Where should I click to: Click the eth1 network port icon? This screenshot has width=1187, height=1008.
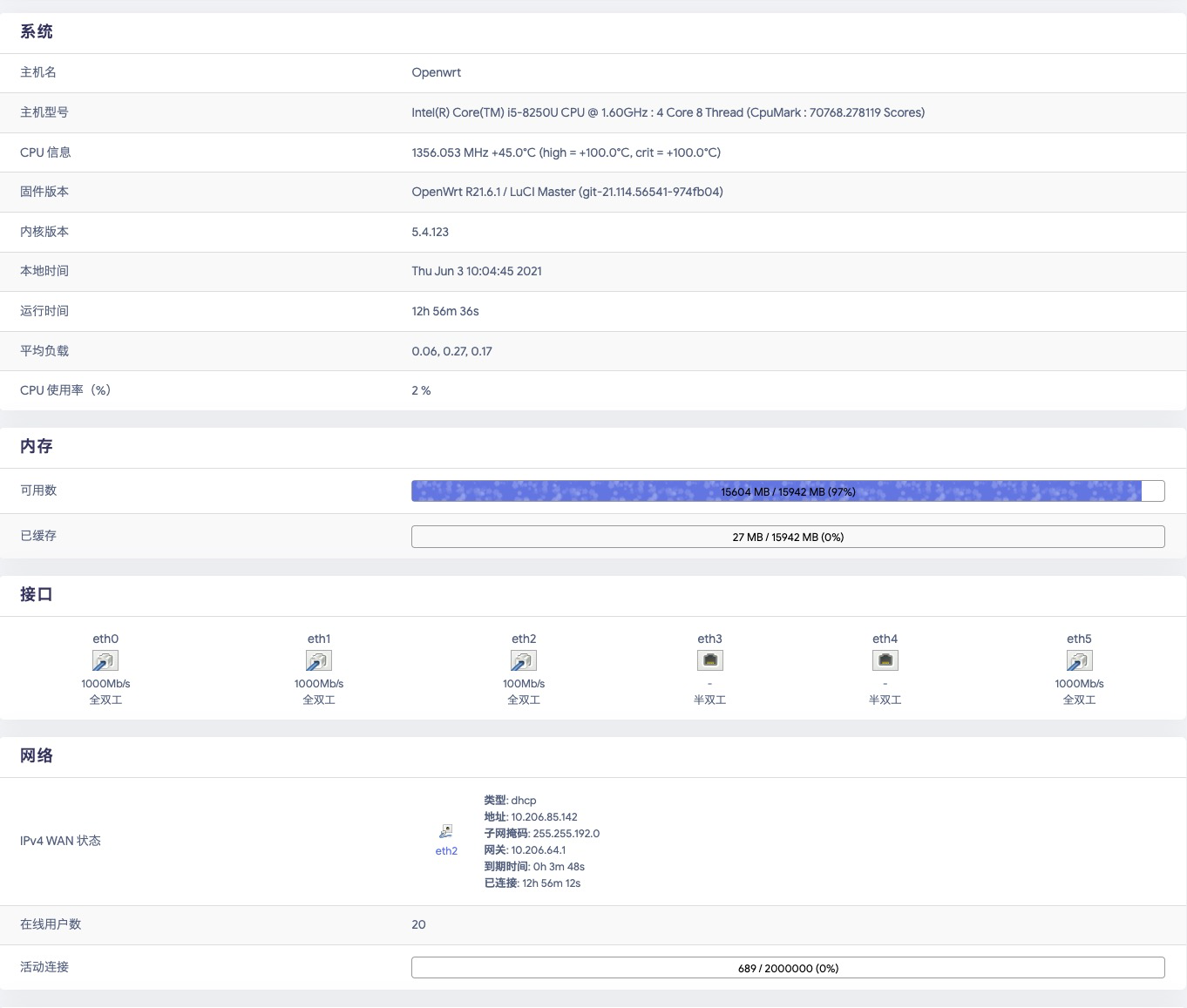[x=318, y=660]
